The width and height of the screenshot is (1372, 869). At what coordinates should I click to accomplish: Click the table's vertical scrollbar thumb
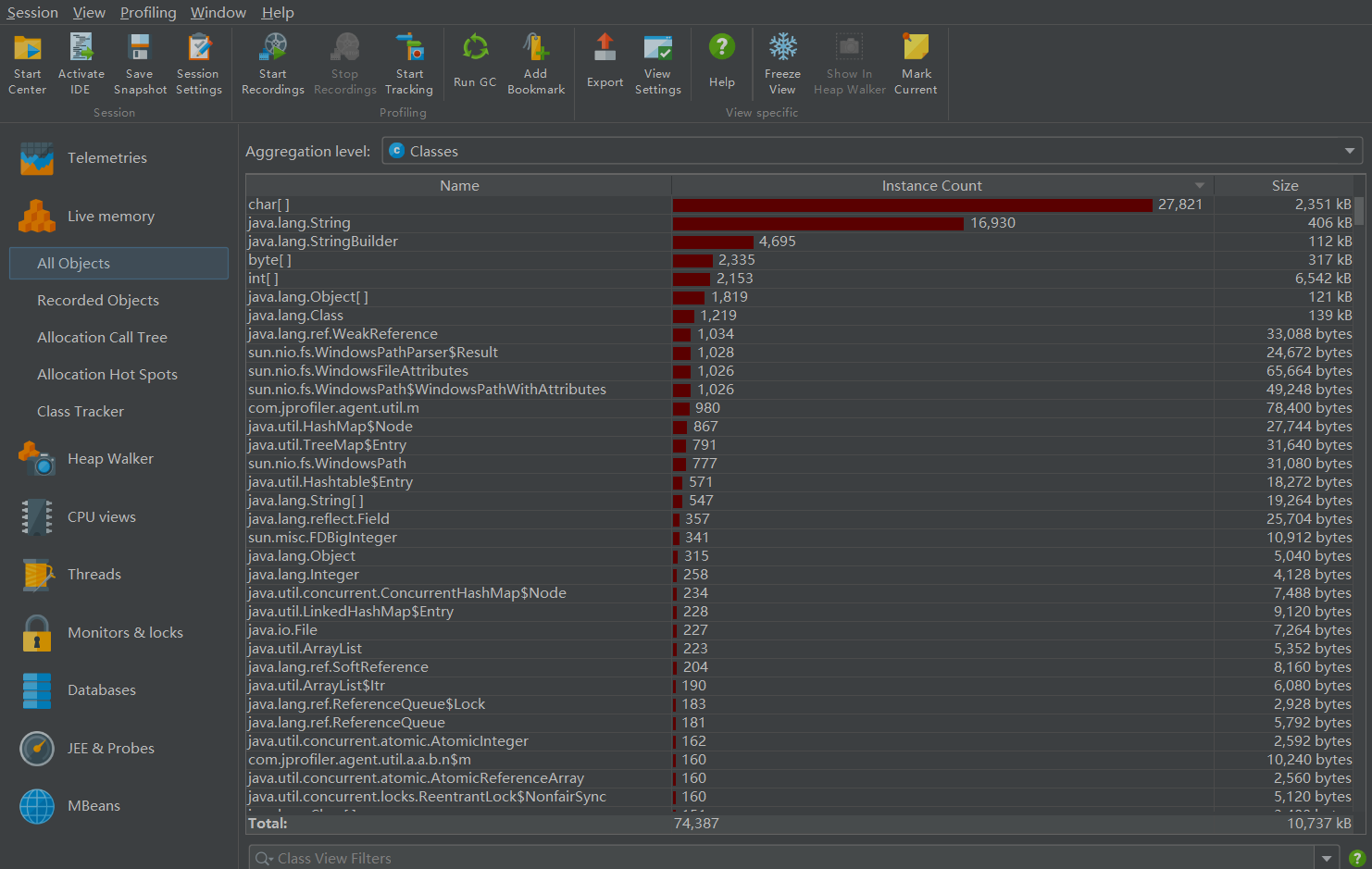coord(1359,210)
